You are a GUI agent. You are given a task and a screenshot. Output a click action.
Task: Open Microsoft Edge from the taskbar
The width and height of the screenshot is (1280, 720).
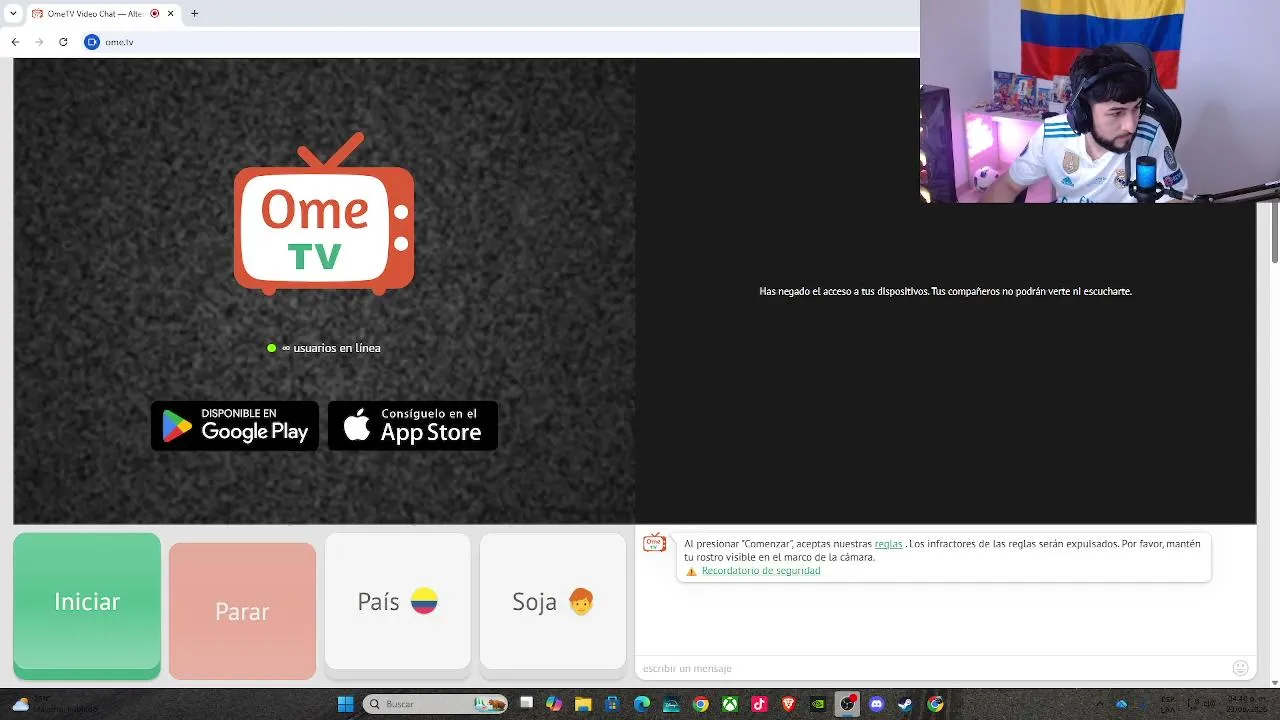[x=642, y=704]
